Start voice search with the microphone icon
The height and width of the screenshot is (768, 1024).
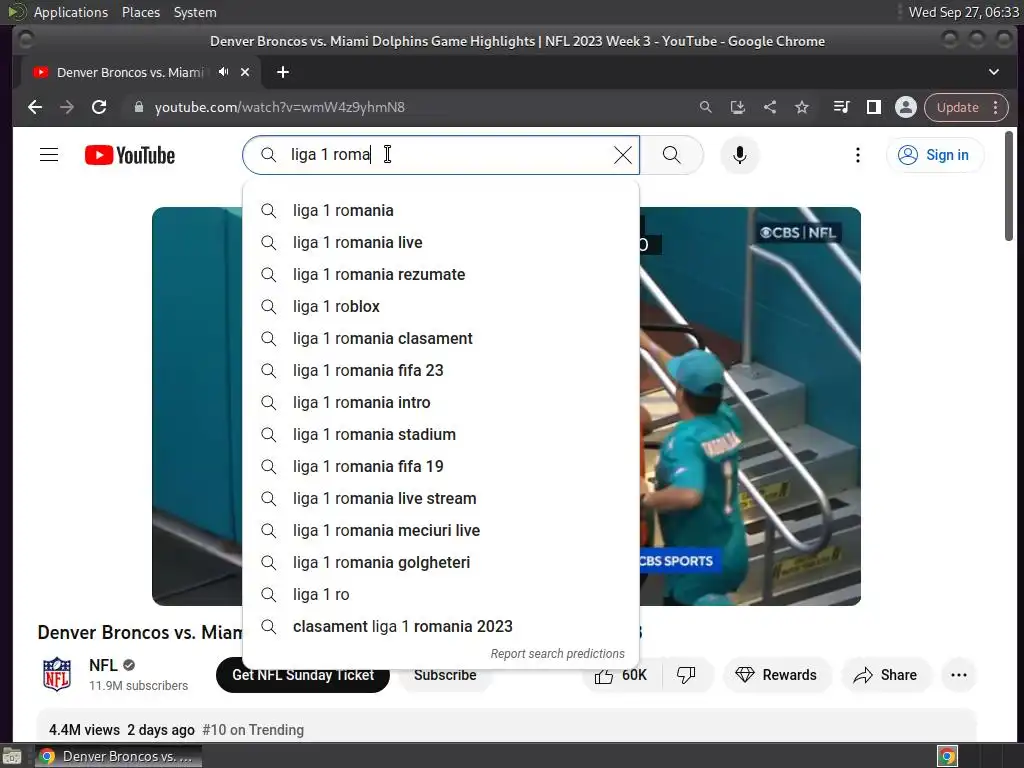click(739, 155)
